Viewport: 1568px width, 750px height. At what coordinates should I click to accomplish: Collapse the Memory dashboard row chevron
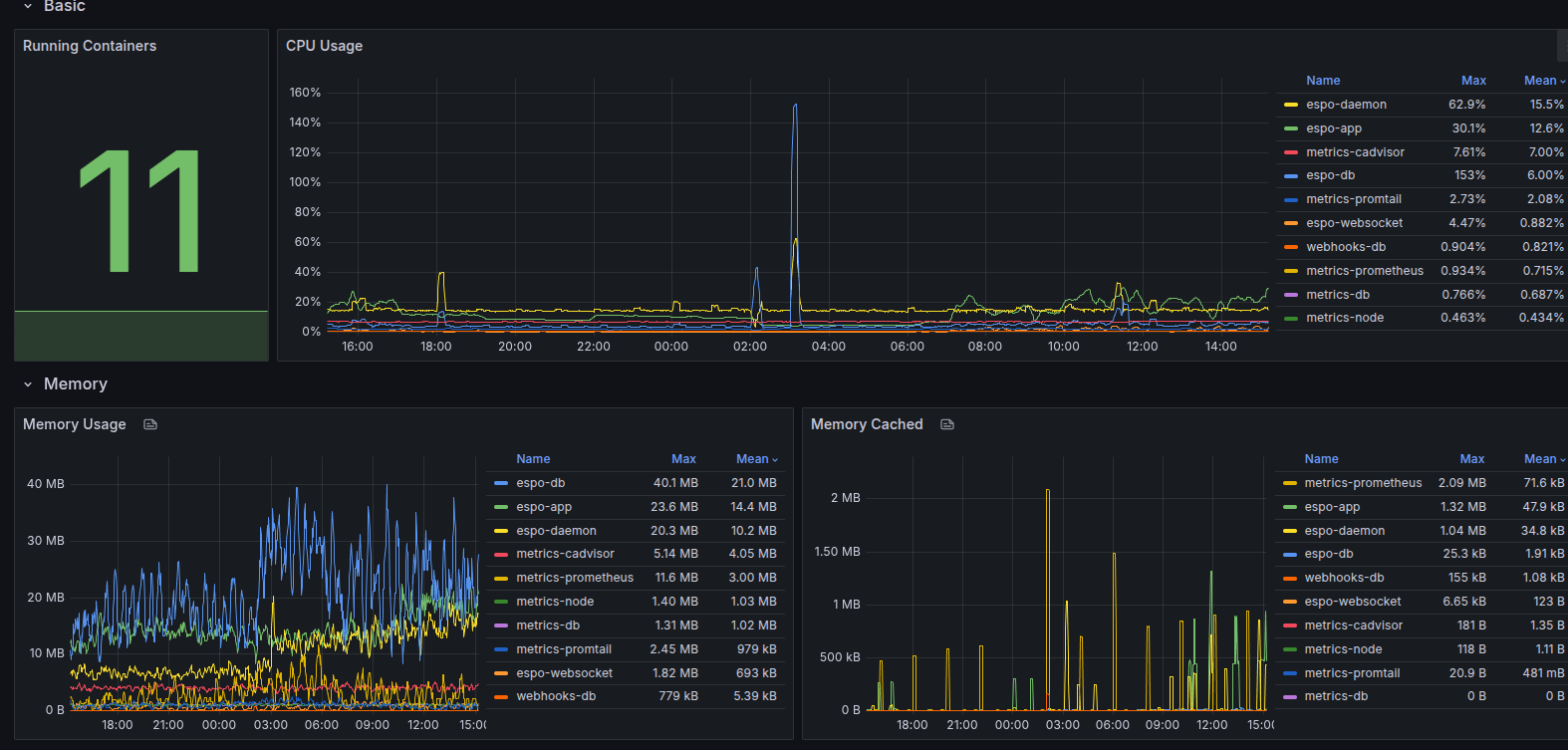pyautogui.click(x=28, y=384)
